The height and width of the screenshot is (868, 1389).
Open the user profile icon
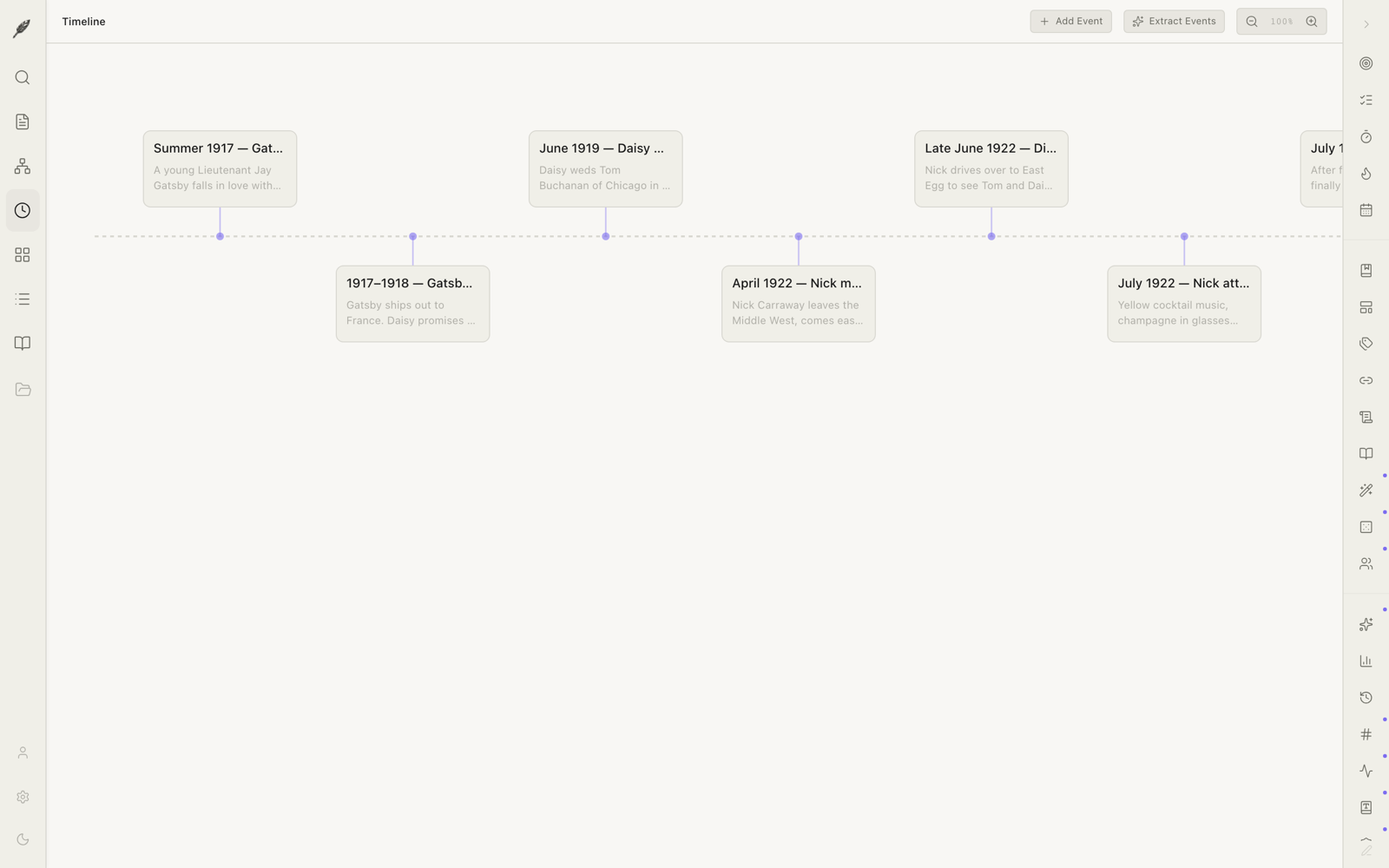tap(23, 753)
